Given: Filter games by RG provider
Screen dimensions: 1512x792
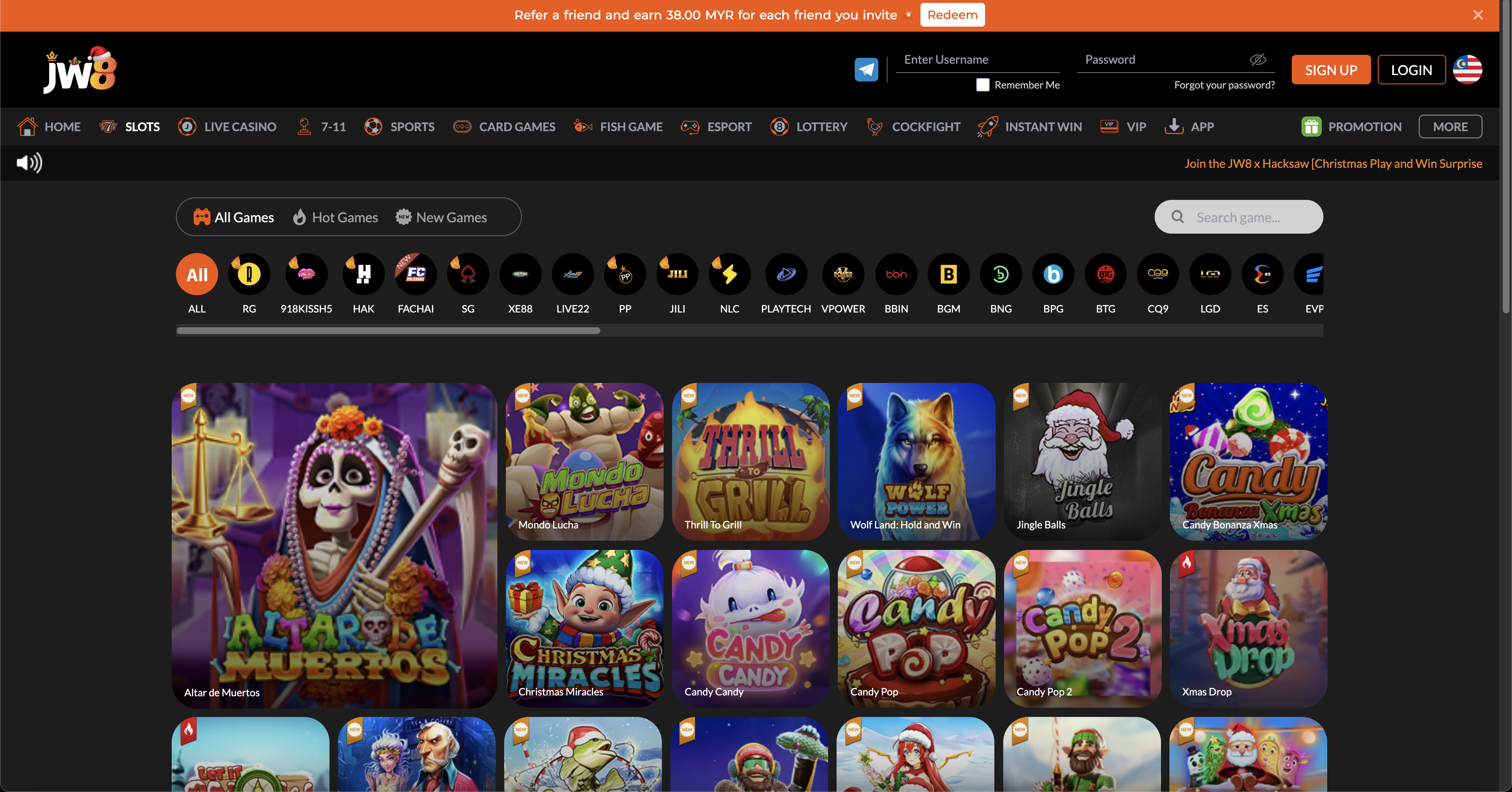Looking at the screenshot, I should (249, 284).
